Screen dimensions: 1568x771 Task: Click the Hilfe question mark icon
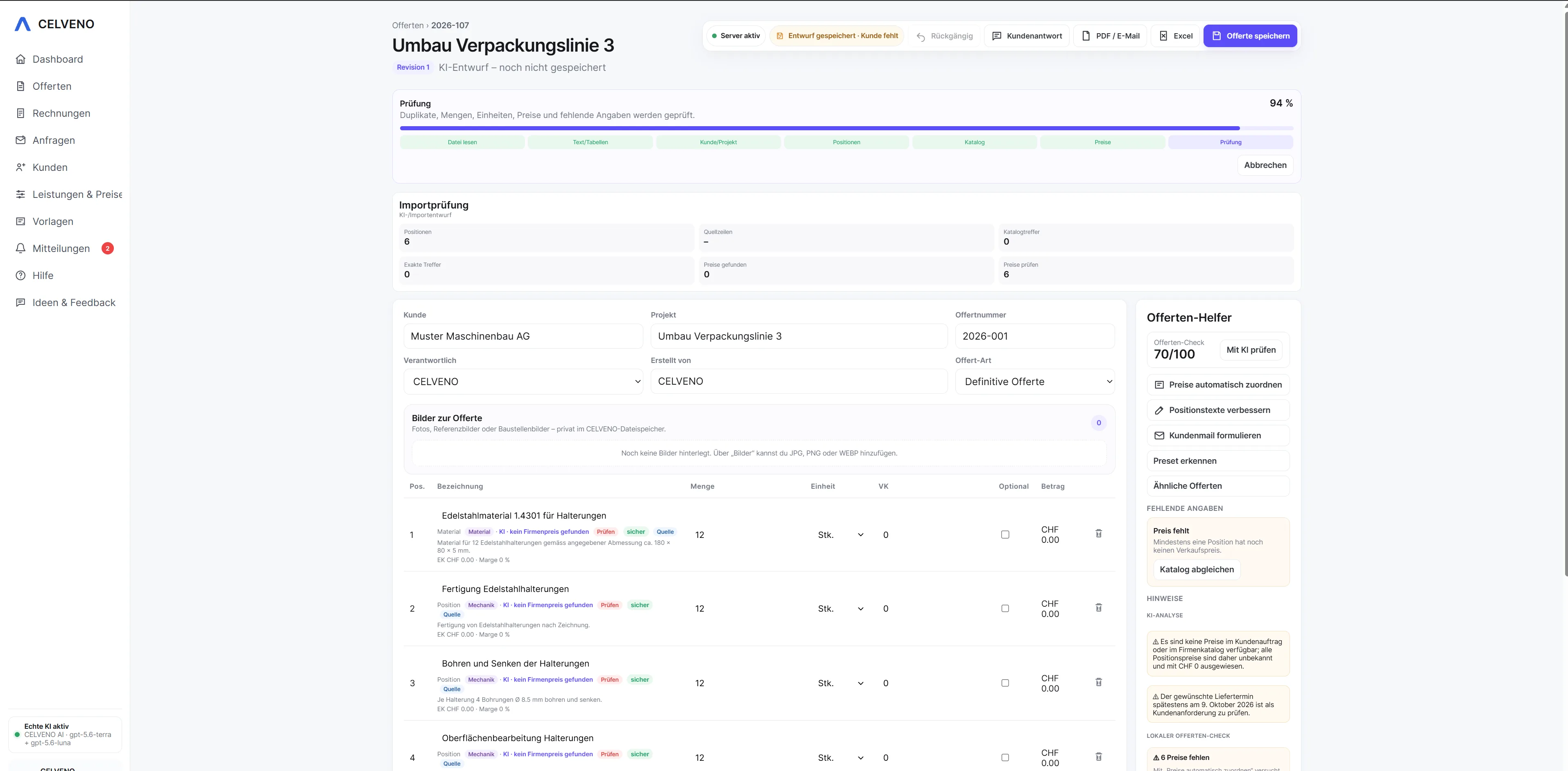point(21,275)
